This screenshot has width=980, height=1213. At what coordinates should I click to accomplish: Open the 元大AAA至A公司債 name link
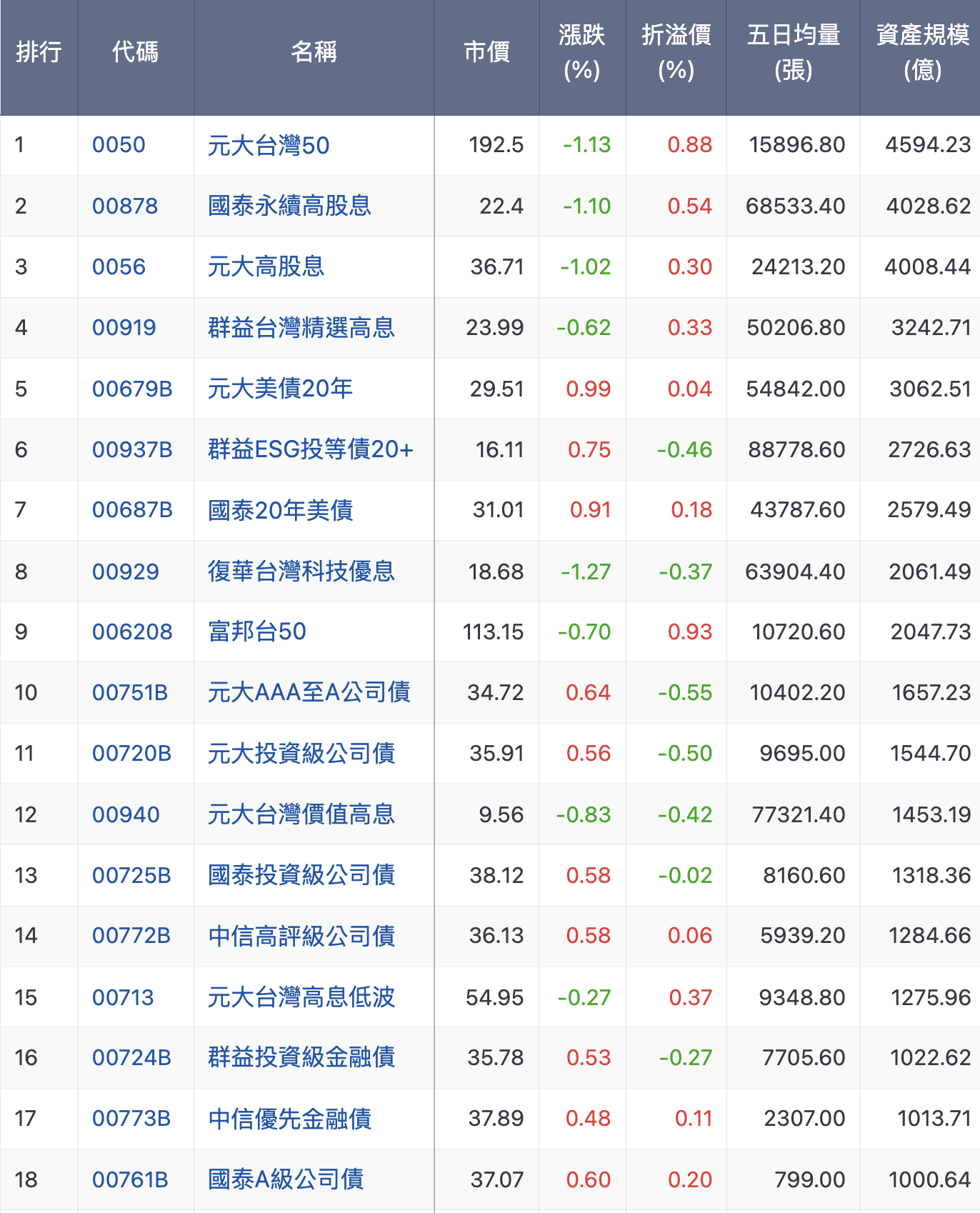(309, 692)
